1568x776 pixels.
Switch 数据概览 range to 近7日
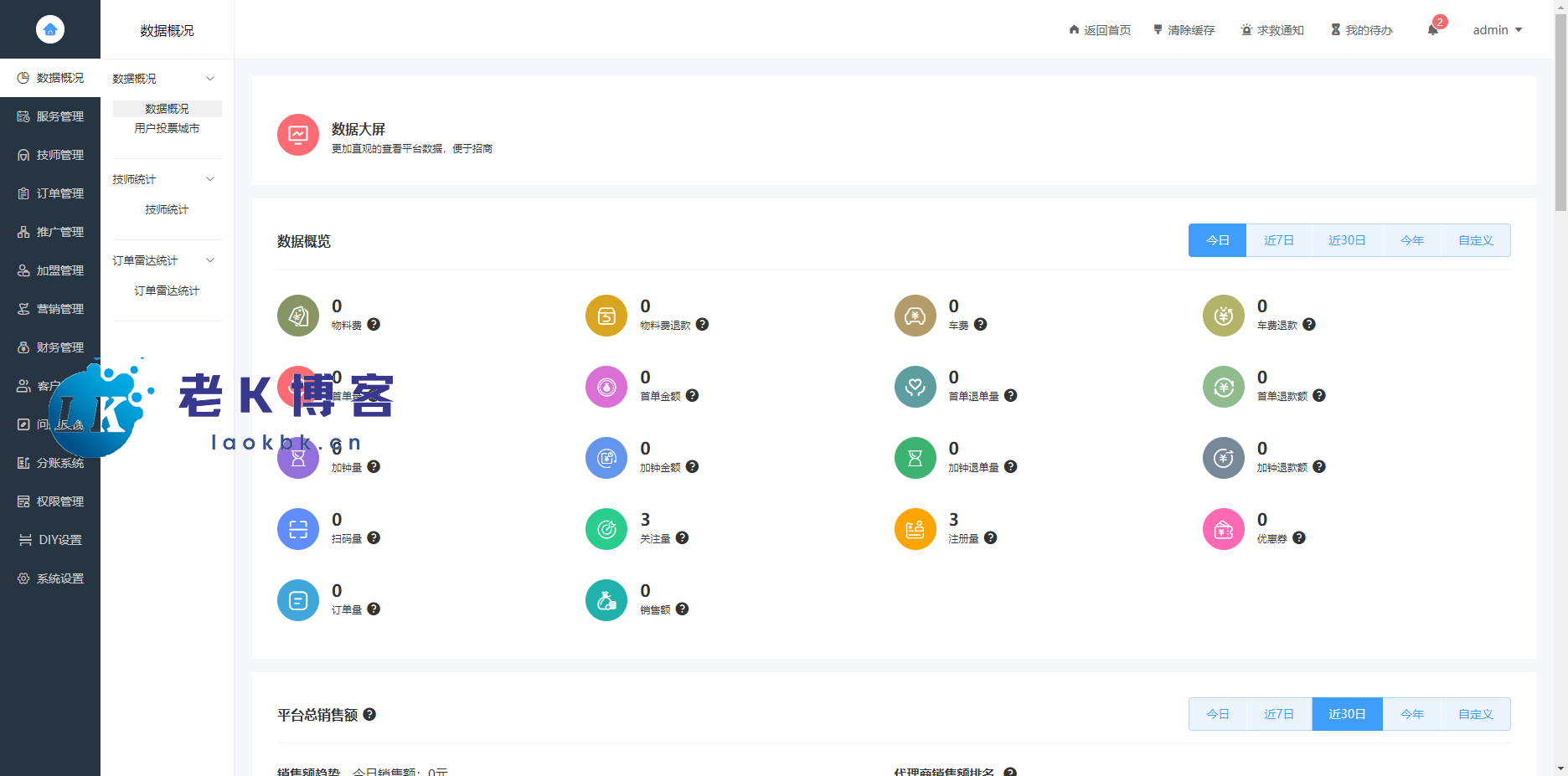pyautogui.click(x=1278, y=240)
